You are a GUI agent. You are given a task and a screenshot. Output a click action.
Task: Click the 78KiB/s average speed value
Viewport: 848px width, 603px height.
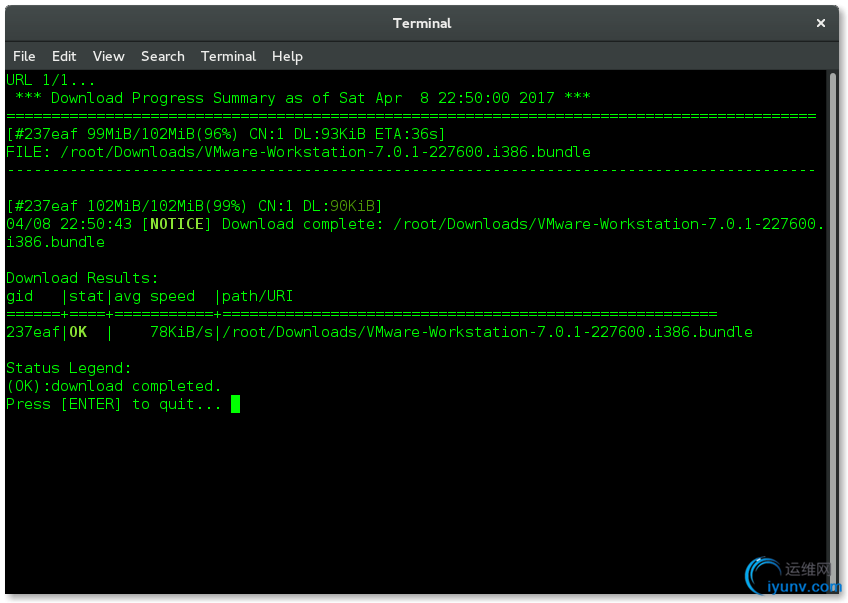click(181, 332)
